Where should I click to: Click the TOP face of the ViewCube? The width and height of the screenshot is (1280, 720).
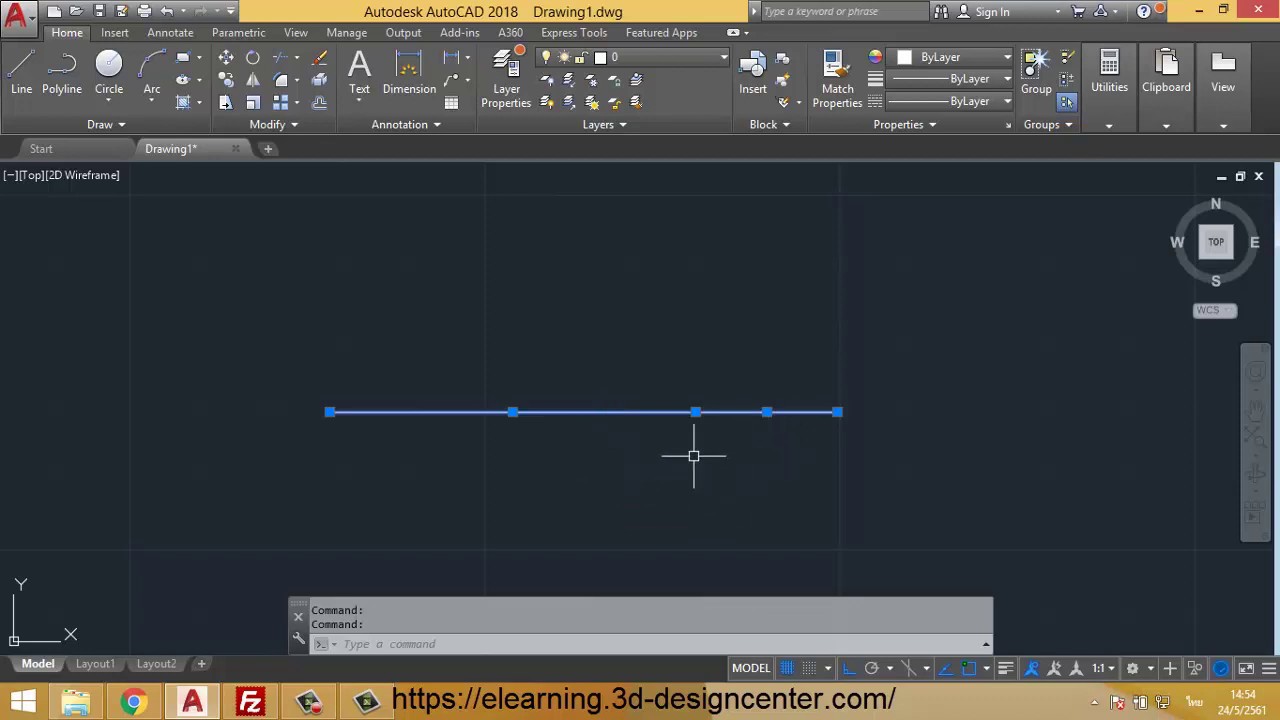point(1216,242)
